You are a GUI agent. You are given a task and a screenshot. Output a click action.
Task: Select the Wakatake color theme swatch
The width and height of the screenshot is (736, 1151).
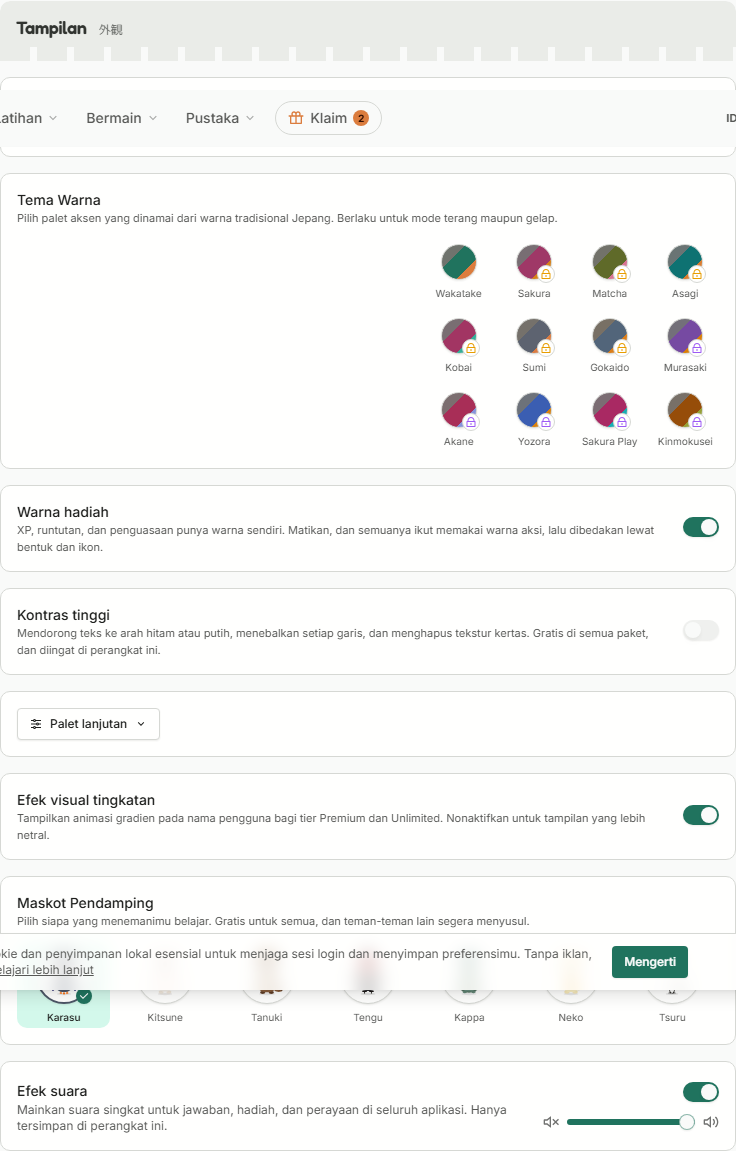tap(459, 263)
